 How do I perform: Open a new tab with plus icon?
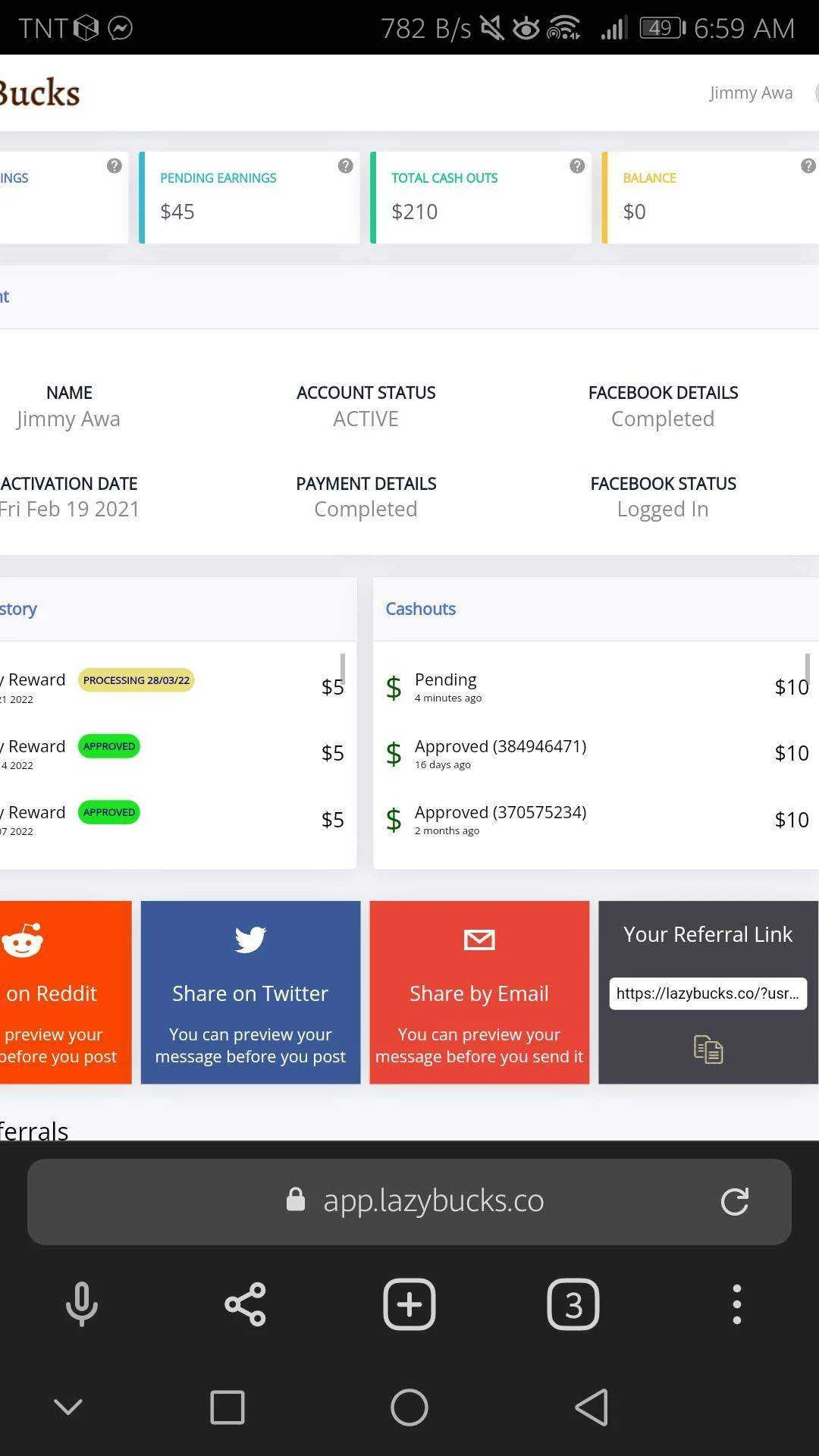409,1304
